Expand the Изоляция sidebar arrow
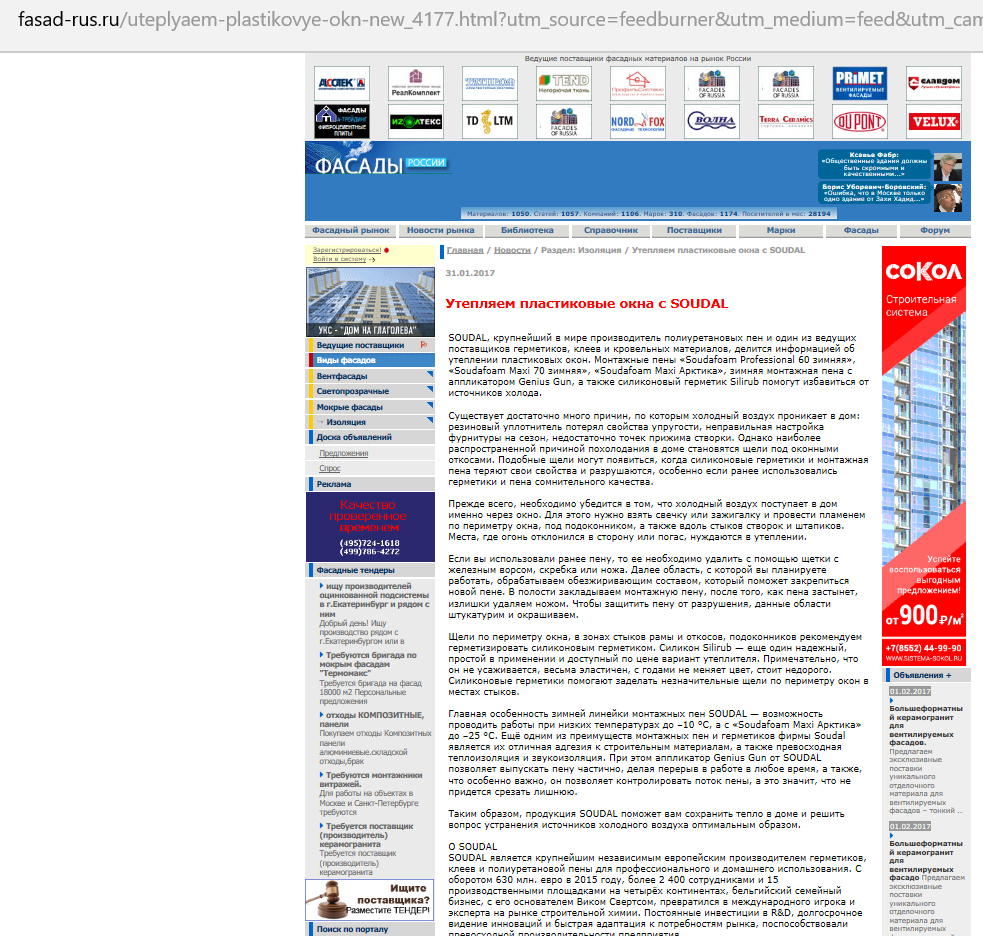 (x=430, y=420)
